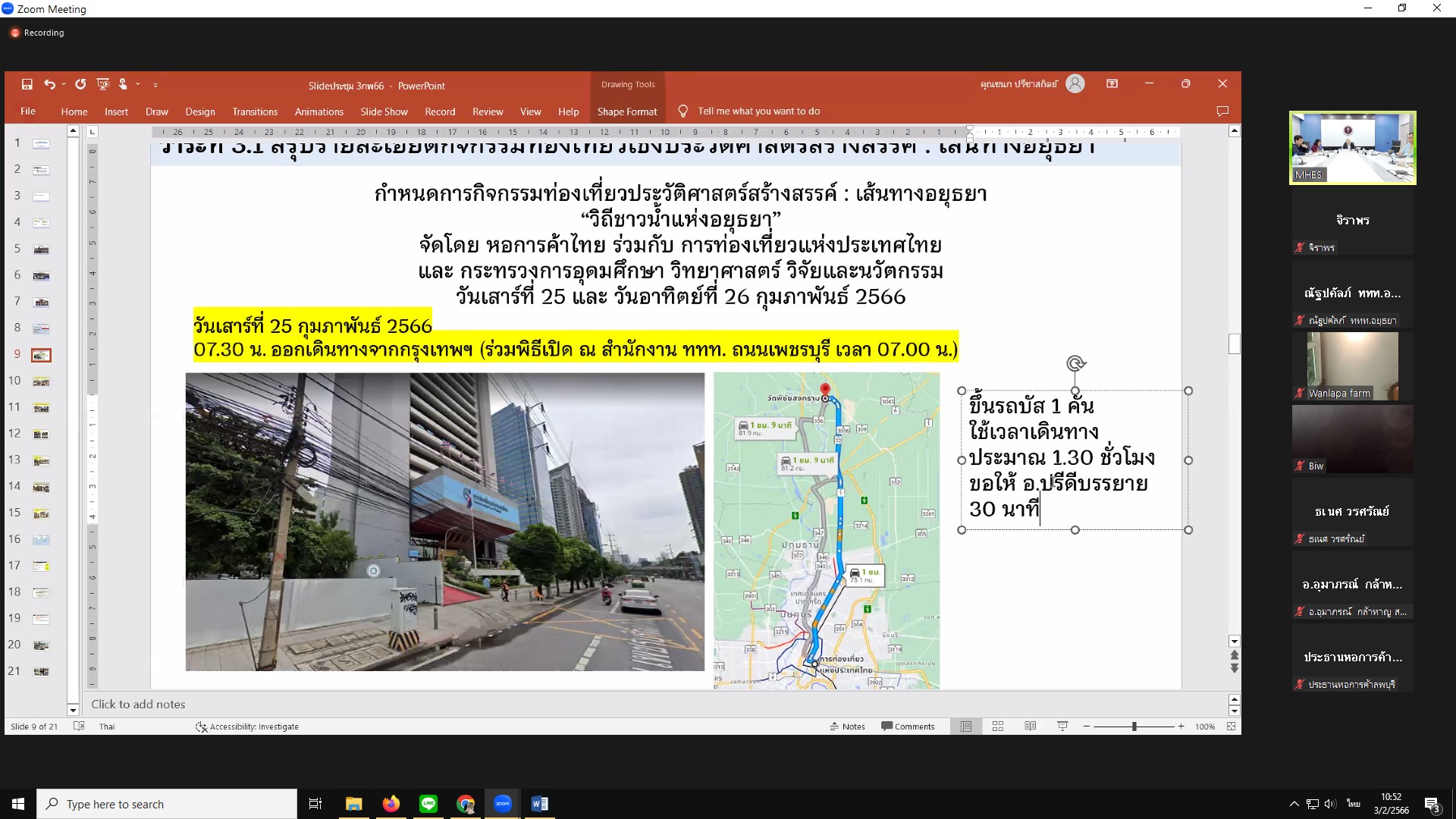Click the rotate handle of text box
The image size is (1456, 819).
pyautogui.click(x=1075, y=364)
